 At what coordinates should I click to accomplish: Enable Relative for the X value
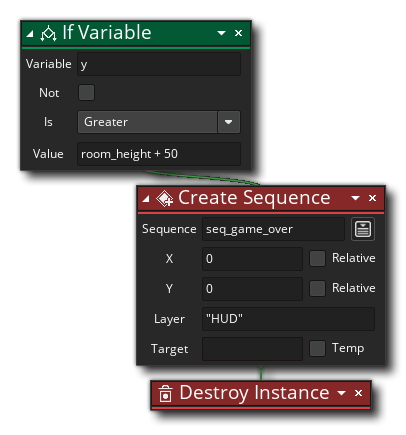coord(317,259)
